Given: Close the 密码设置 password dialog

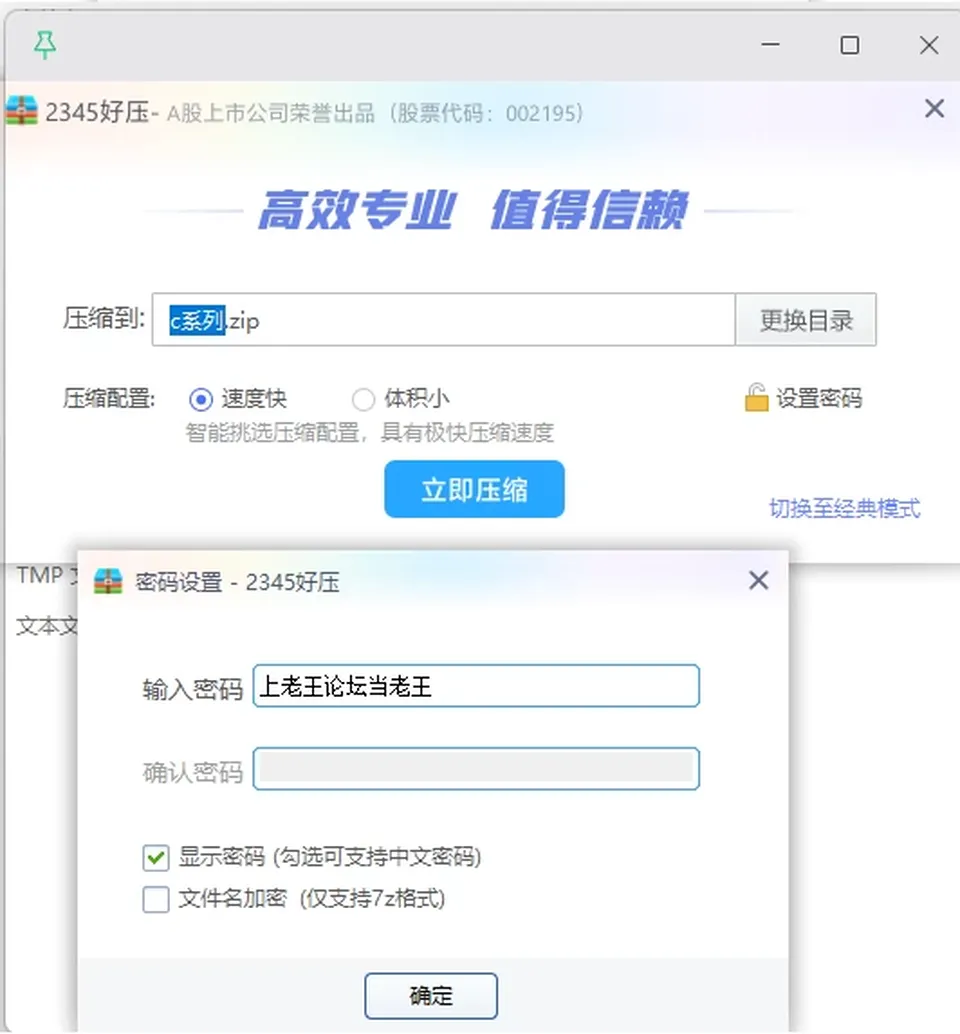Looking at the screenshot, I should pyautogui.click(x=759, y=580).
